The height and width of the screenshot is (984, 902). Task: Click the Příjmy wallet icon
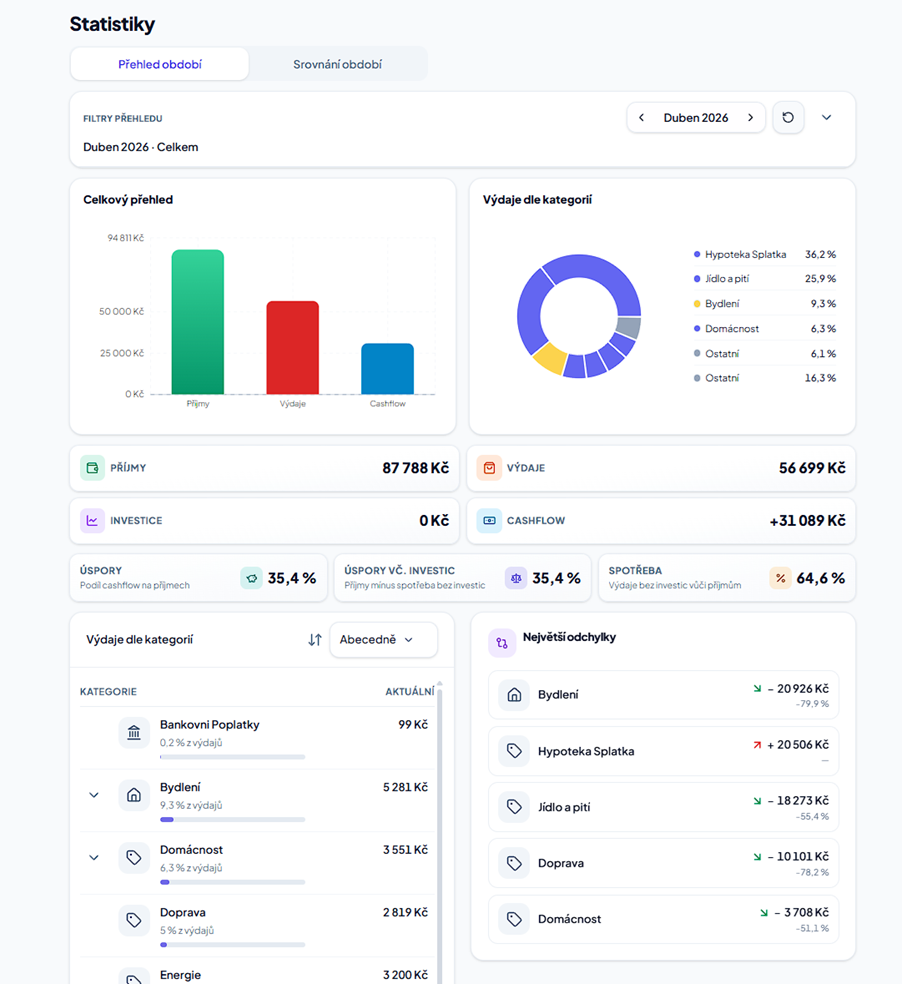92,468
